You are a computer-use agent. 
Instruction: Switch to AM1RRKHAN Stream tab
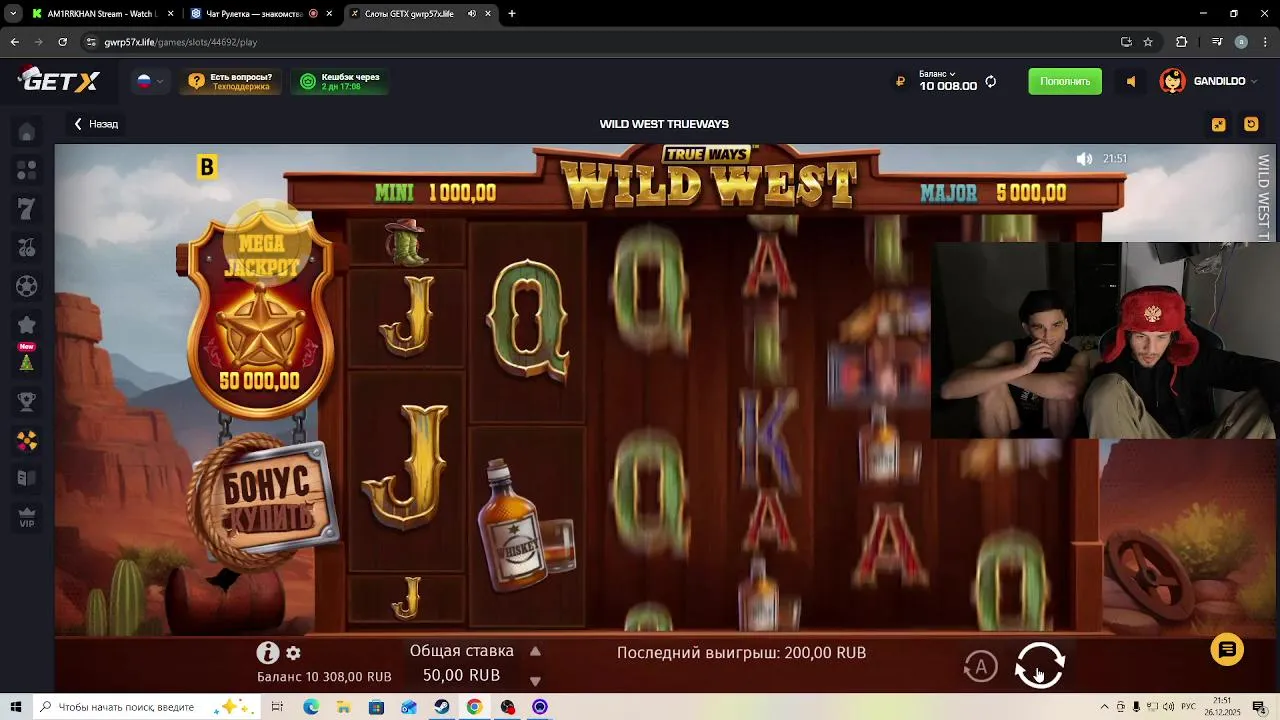(102, 14)
